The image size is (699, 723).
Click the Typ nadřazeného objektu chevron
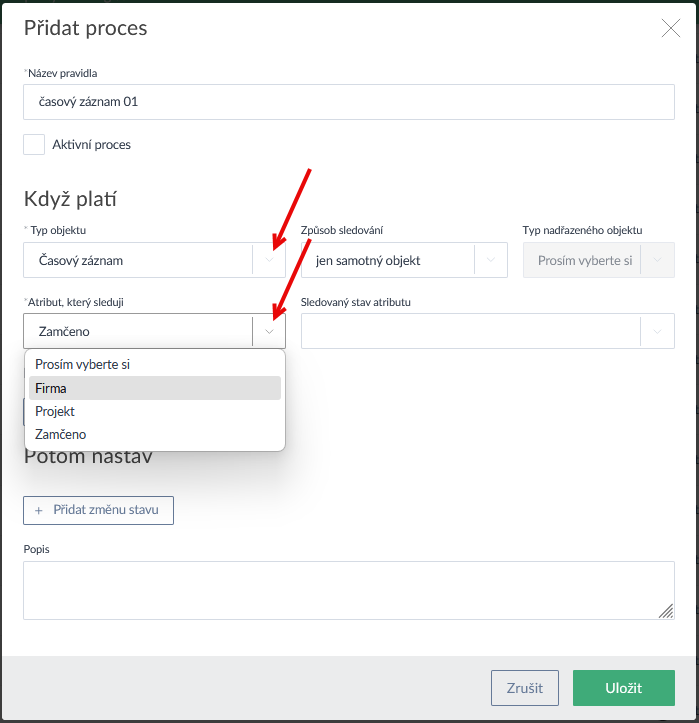tap(657, 260)
